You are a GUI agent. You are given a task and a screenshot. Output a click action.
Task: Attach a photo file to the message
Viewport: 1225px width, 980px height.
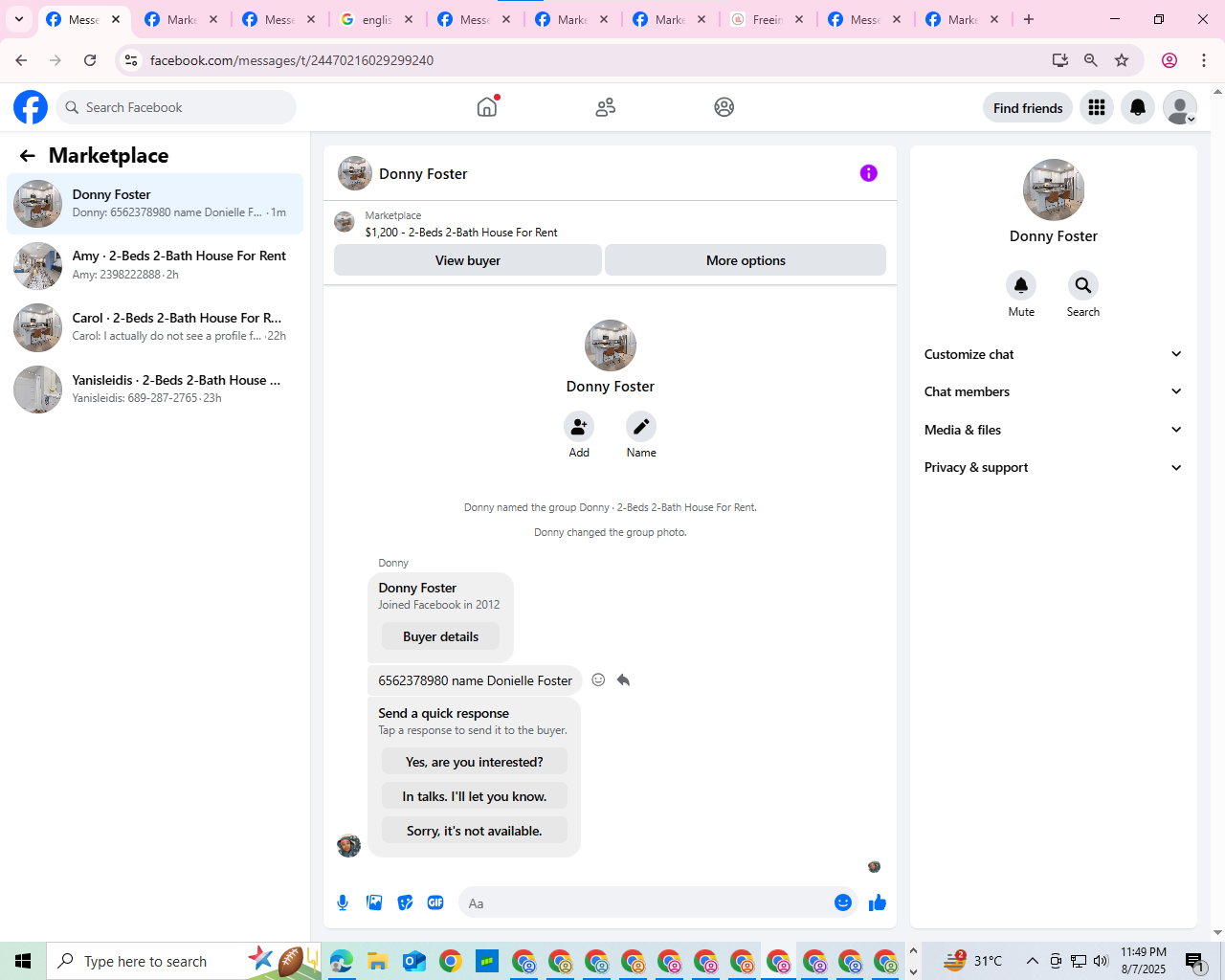tap(374, 902)
